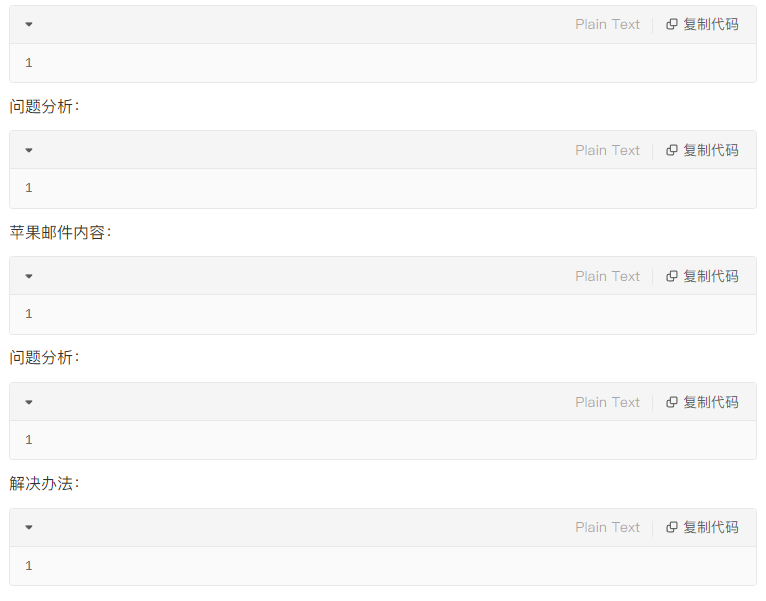Screen dimensions: 766x601
Task: Collapse code block above 苹果邮件内容 heading
Action: pyautogui.click(x=29, y=151)
